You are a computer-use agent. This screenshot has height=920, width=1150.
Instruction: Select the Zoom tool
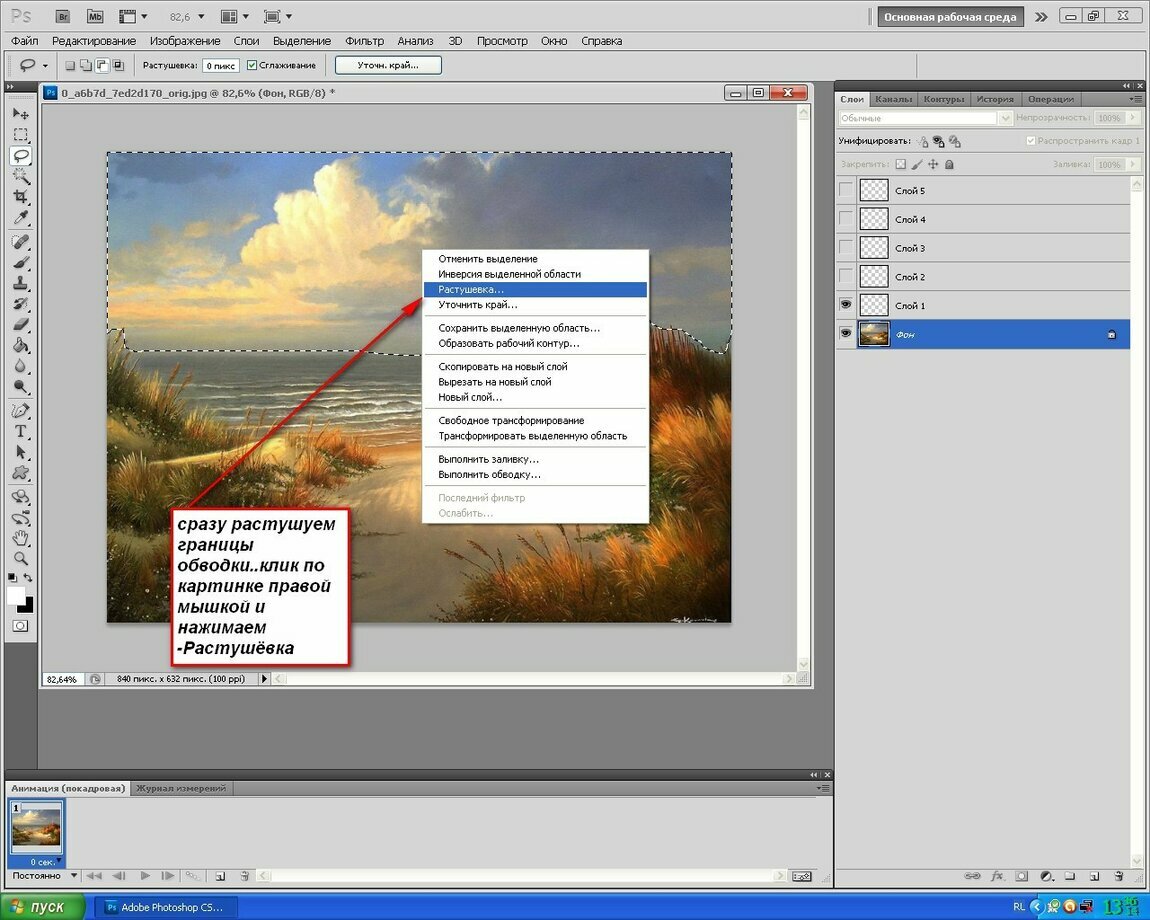click(21, 559)
